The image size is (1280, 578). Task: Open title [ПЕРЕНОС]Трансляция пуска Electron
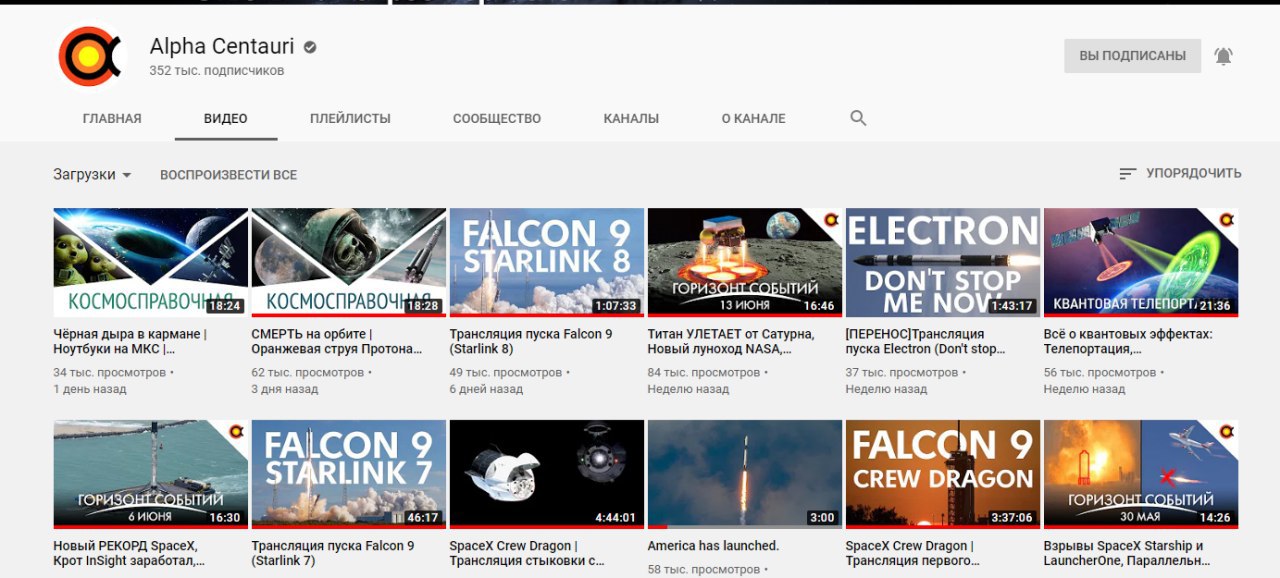click(x=925, y=342)
